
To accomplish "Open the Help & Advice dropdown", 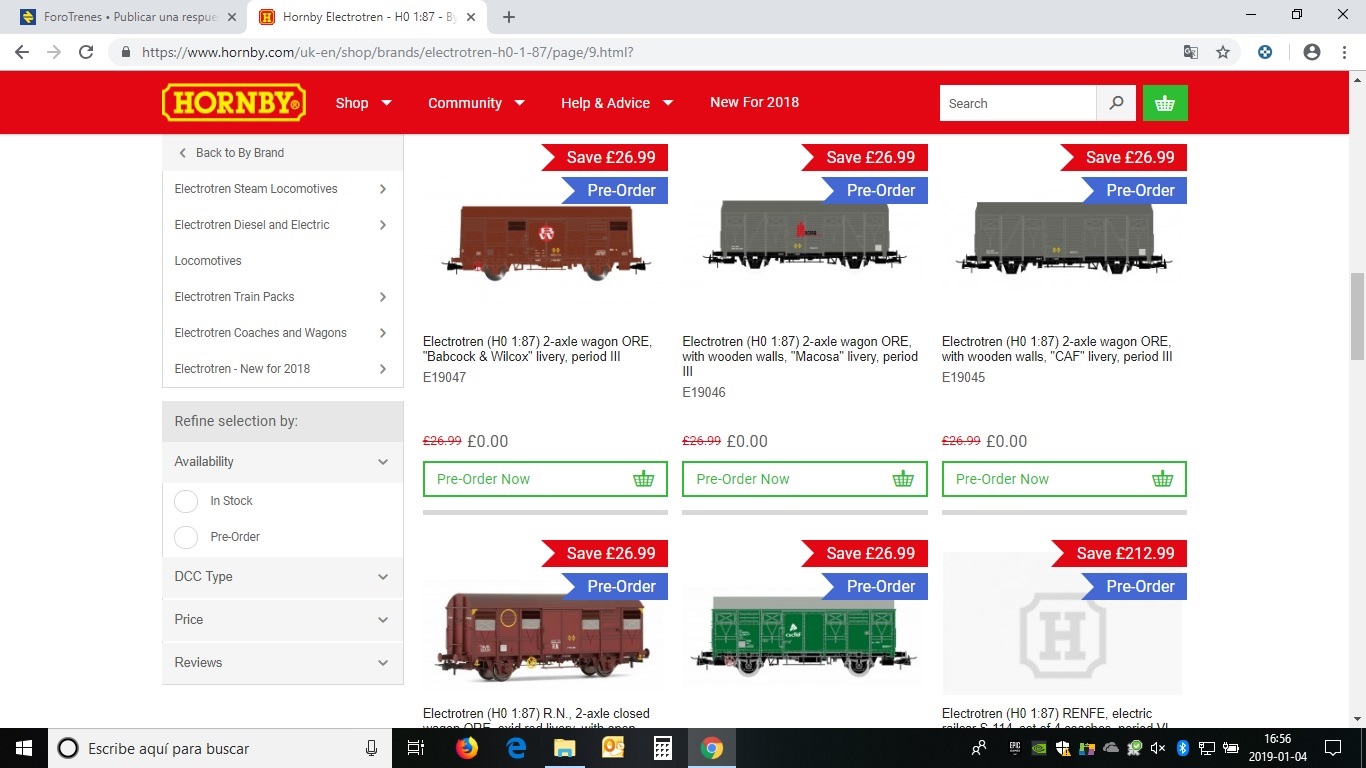I will click(x=617, y=103).
